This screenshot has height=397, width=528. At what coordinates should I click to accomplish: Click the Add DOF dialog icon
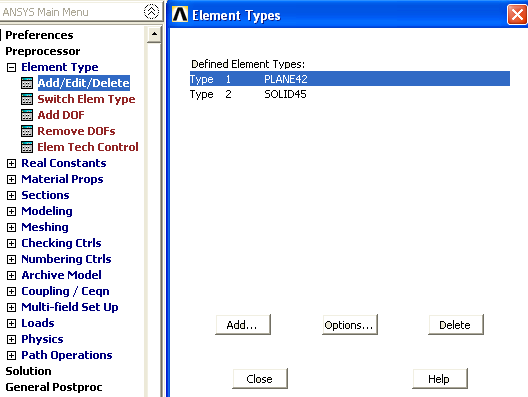[27, 115]
